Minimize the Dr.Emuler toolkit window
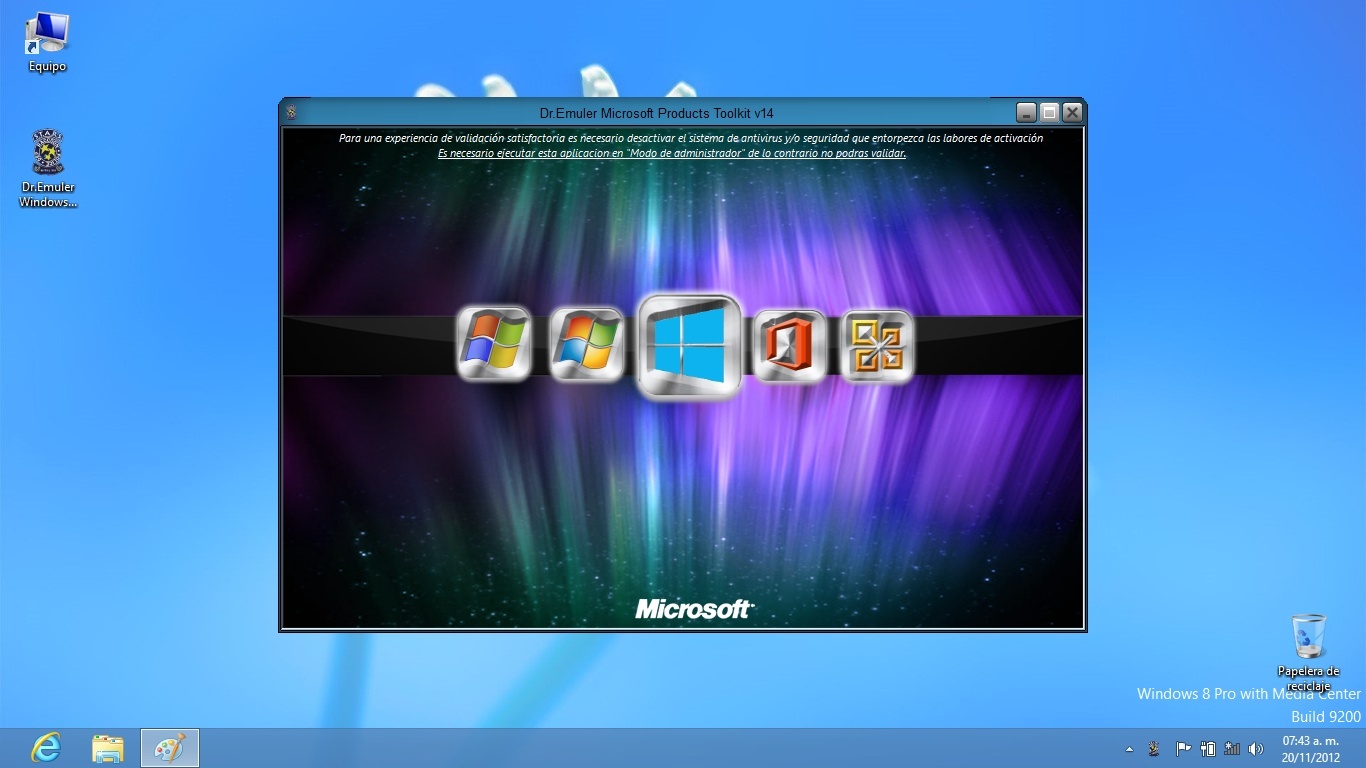The width and height of the screenshot is (1366, 768). coord(1026,112)
